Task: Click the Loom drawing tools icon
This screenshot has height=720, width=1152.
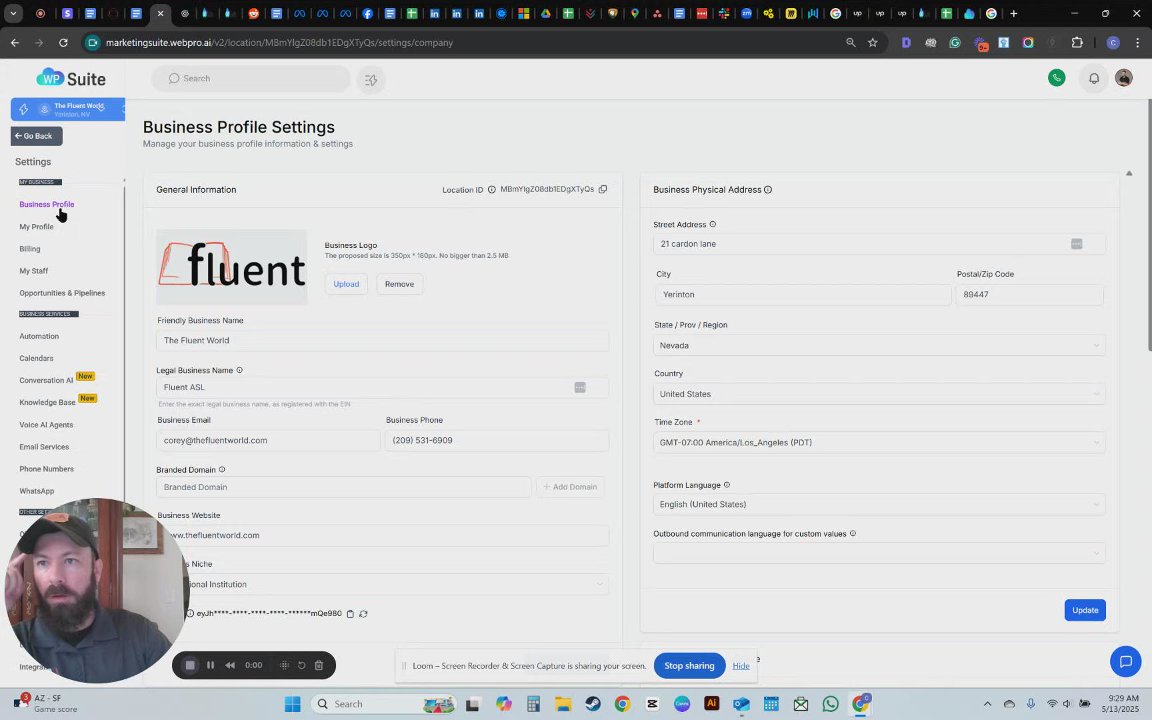Action: [284, 665]
